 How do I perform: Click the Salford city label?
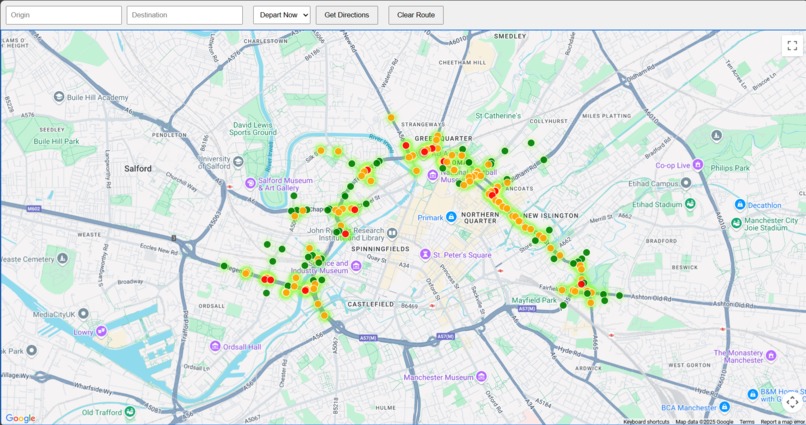tap(138, 168)
